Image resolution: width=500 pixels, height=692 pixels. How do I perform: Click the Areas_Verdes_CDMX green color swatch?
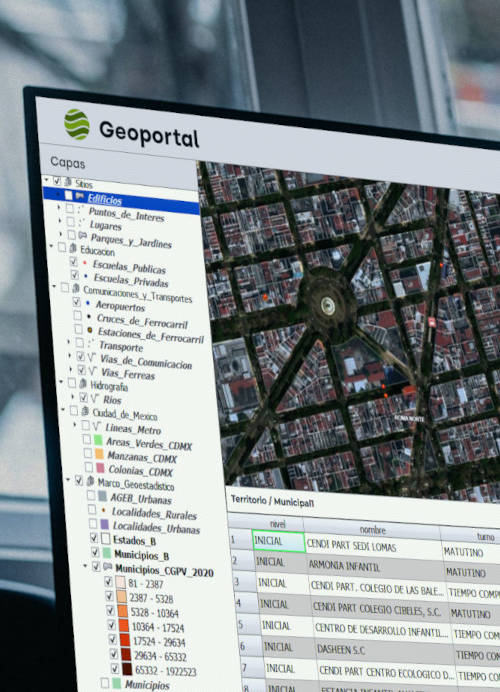pyautogui.click(x=98, y=440)
